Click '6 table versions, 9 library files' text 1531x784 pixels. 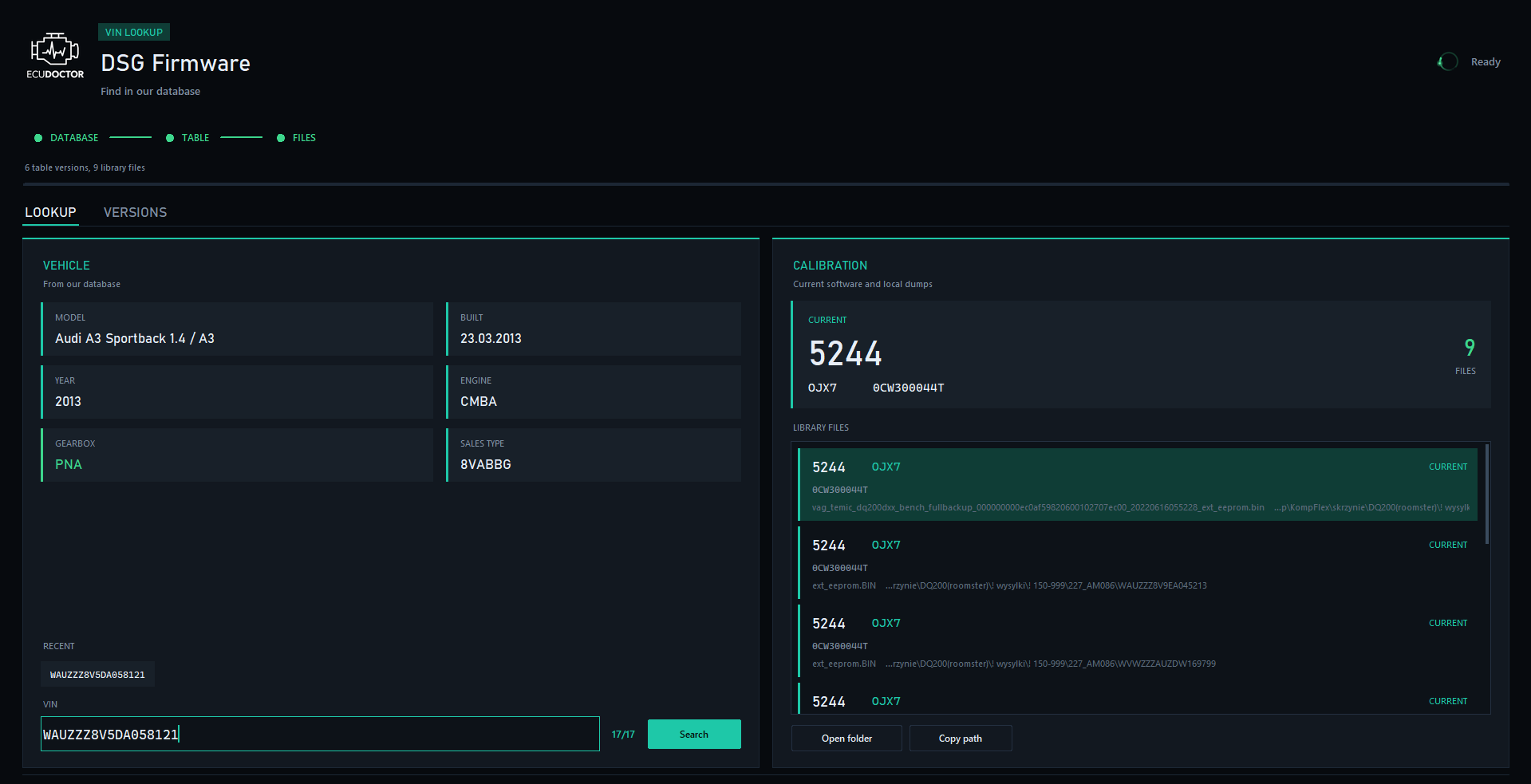pyautogui.click(x=85, y=167)
